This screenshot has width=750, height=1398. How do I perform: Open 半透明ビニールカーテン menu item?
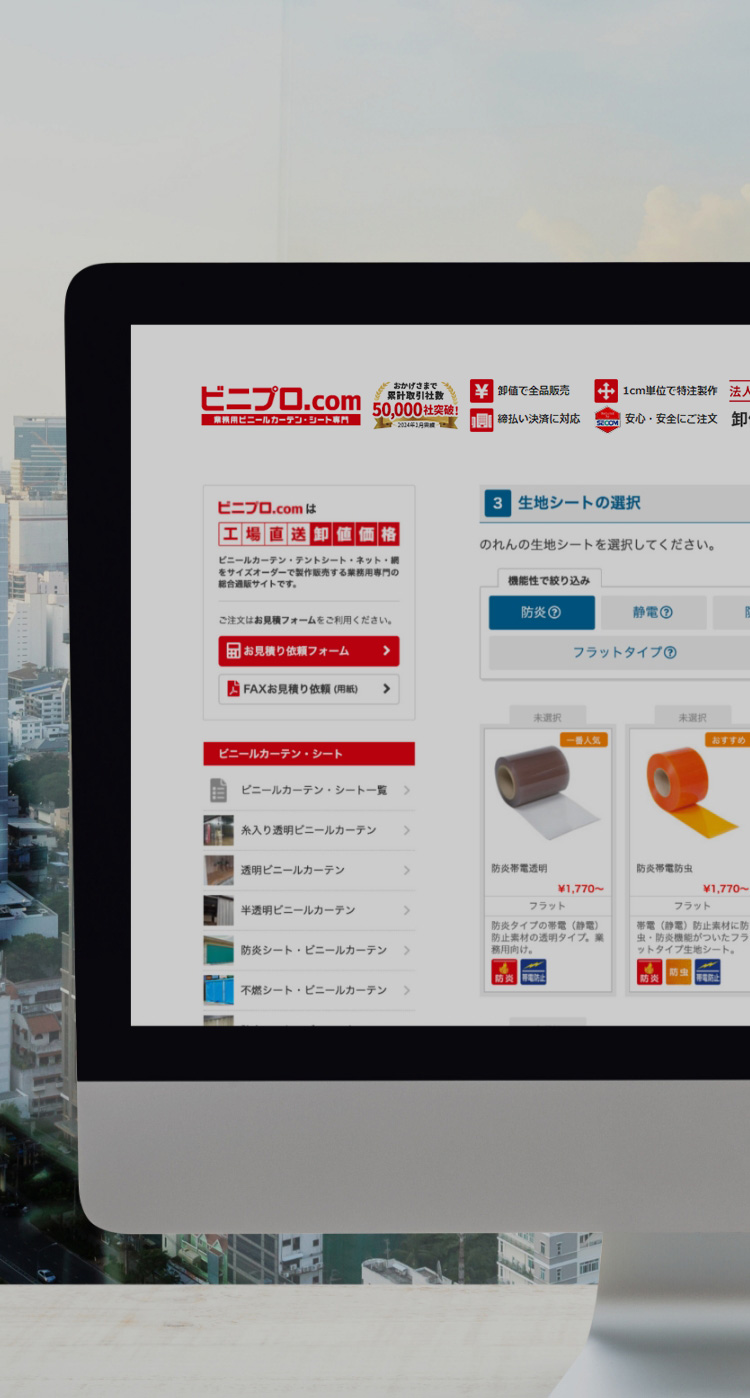309,910
